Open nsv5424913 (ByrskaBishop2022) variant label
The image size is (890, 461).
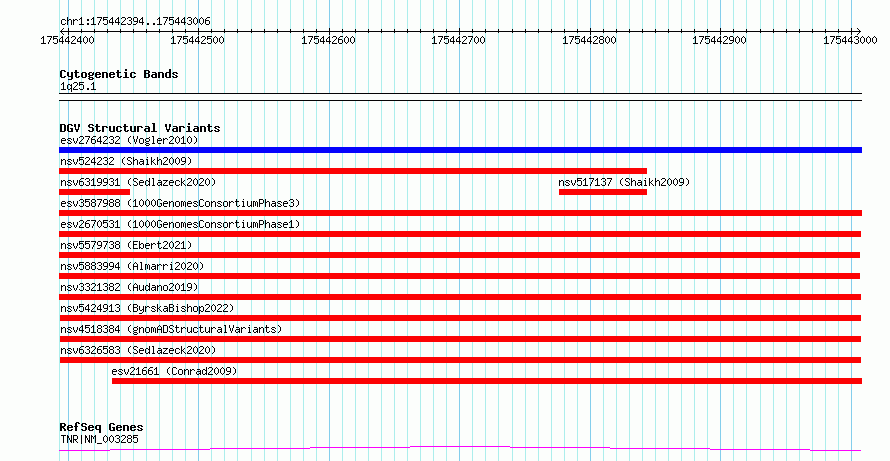click(x=147, y=308)
